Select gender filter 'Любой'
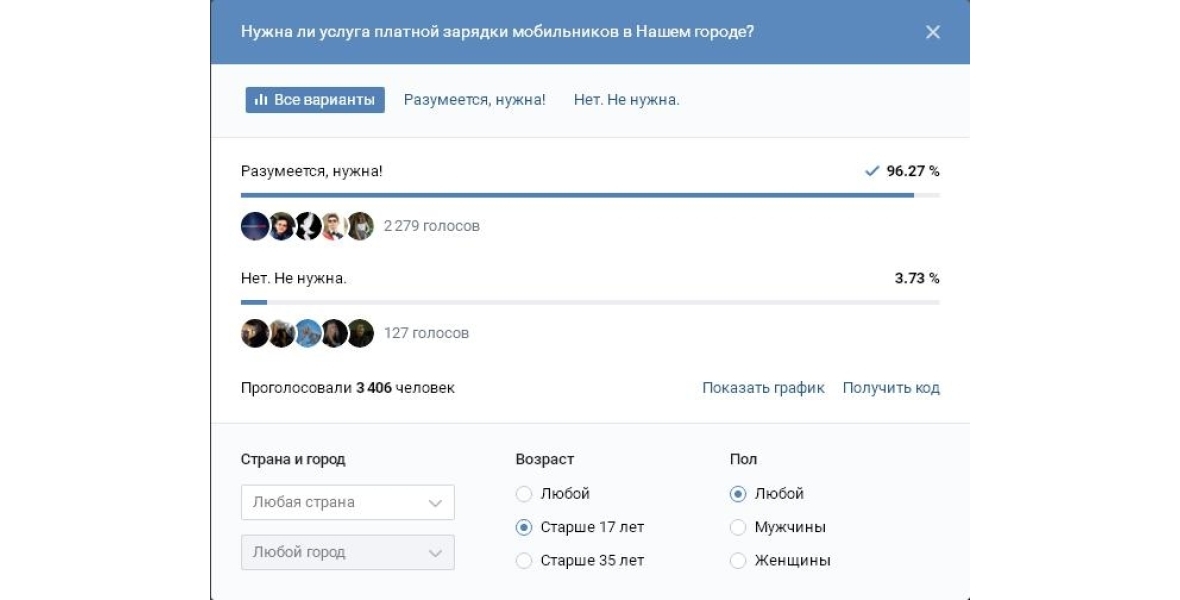Viewport: 1180px width, 600px height. [767, 494]
